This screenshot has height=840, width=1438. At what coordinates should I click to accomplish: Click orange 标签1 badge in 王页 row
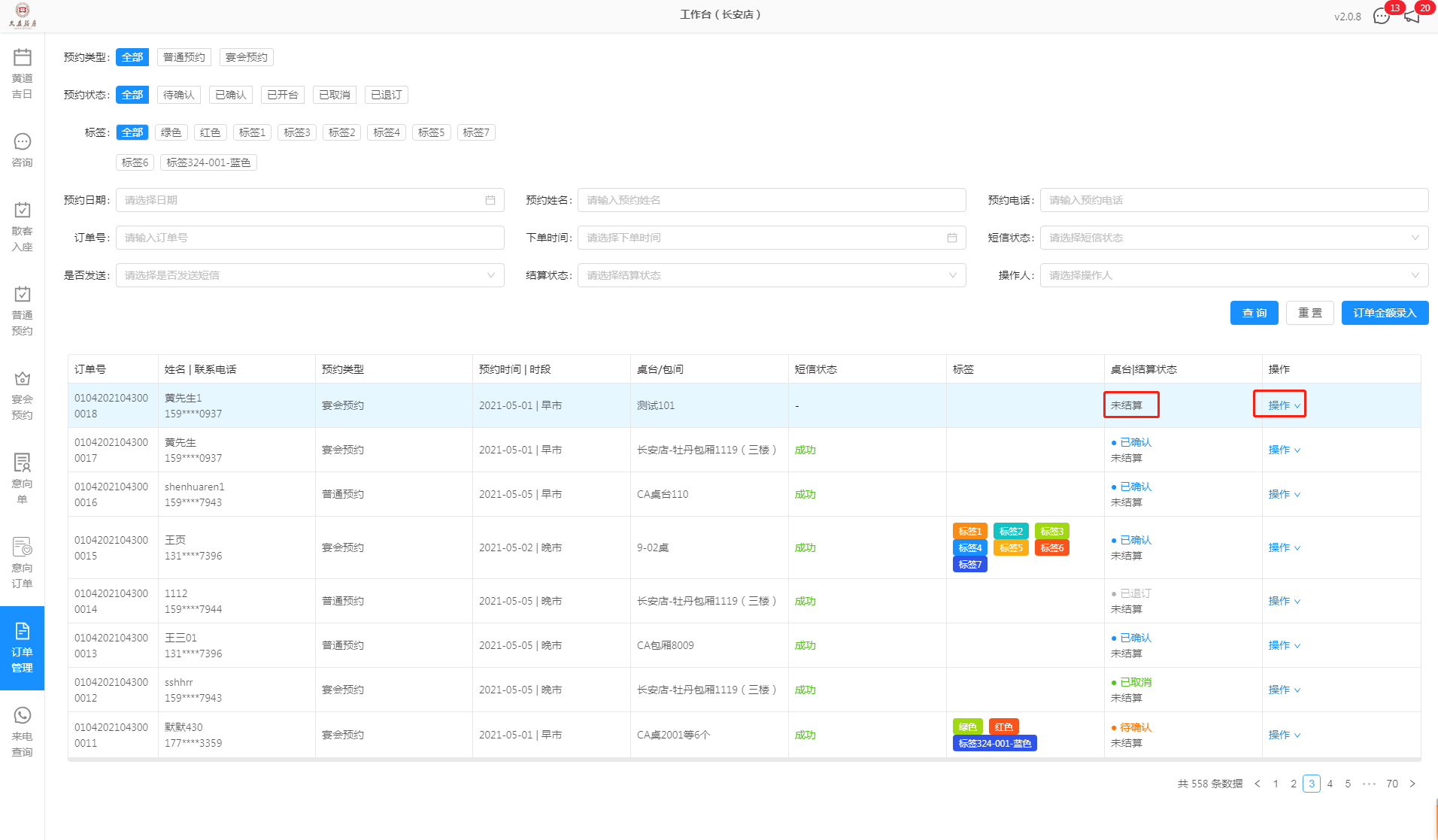coord(970,531)
